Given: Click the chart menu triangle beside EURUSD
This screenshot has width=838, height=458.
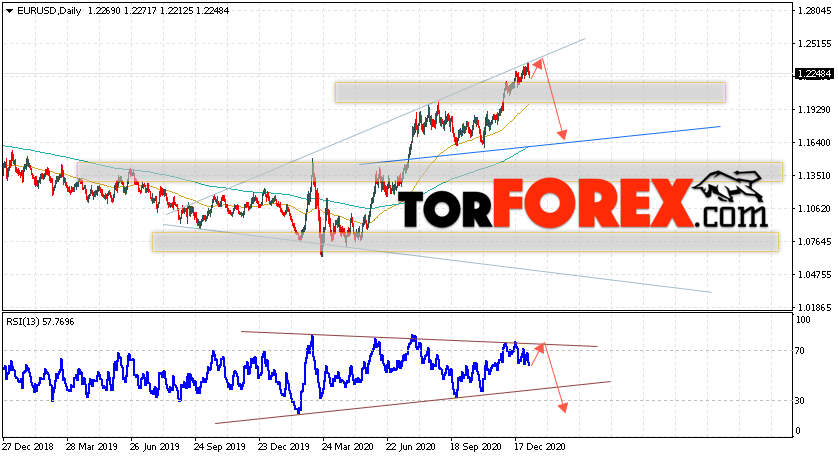Looking at the screenshot, I should click(9, 11).
